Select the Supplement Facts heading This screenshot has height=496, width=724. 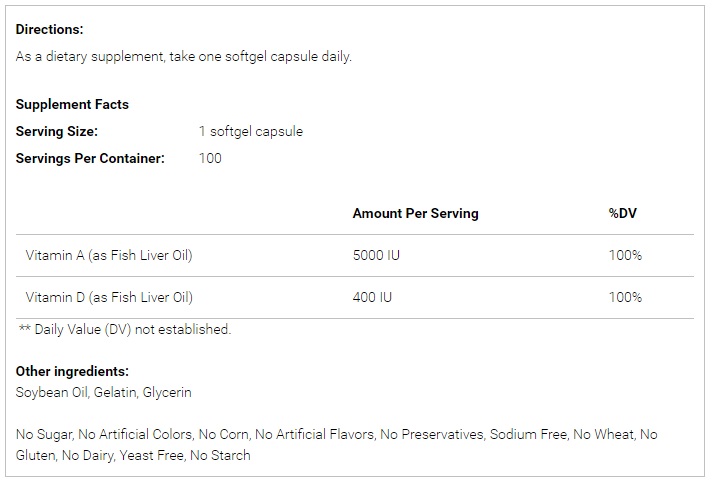(72, 104)
